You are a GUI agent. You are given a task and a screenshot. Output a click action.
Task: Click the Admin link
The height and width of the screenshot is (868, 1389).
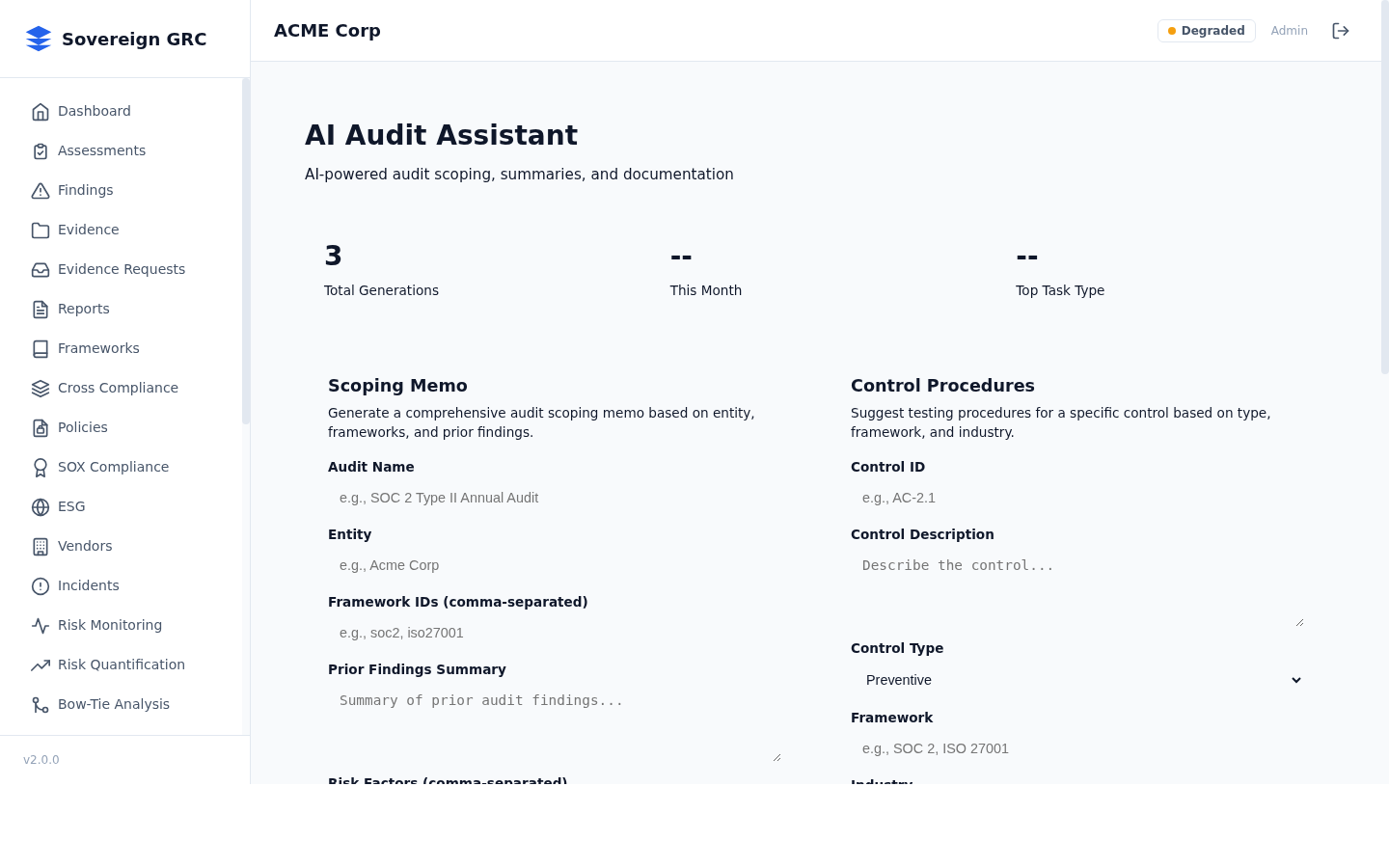pos(1289,30)
